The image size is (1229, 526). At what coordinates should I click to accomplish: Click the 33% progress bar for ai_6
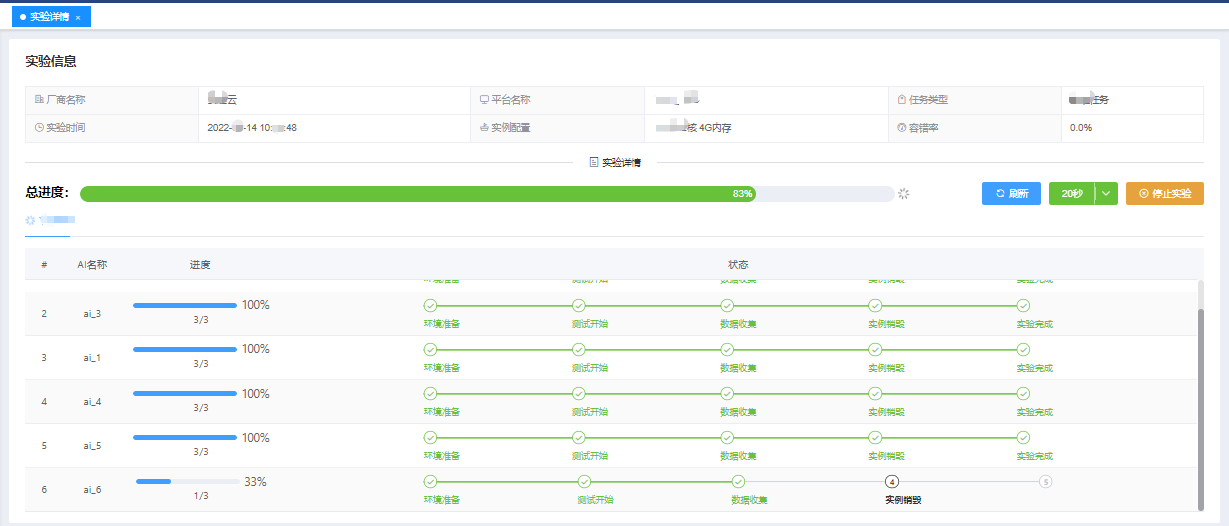coord(187,482)
